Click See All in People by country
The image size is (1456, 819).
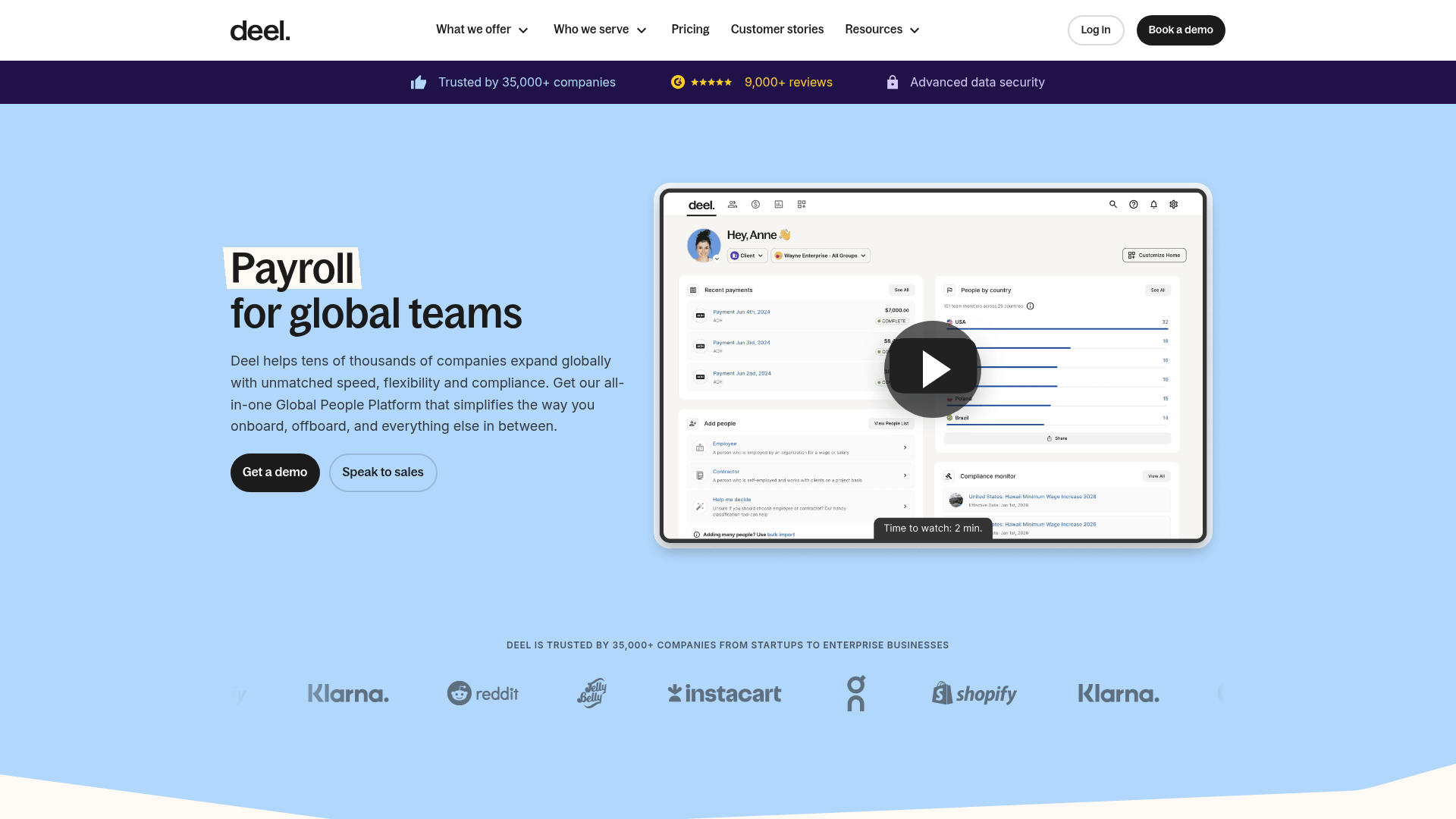coord(1158,290)
